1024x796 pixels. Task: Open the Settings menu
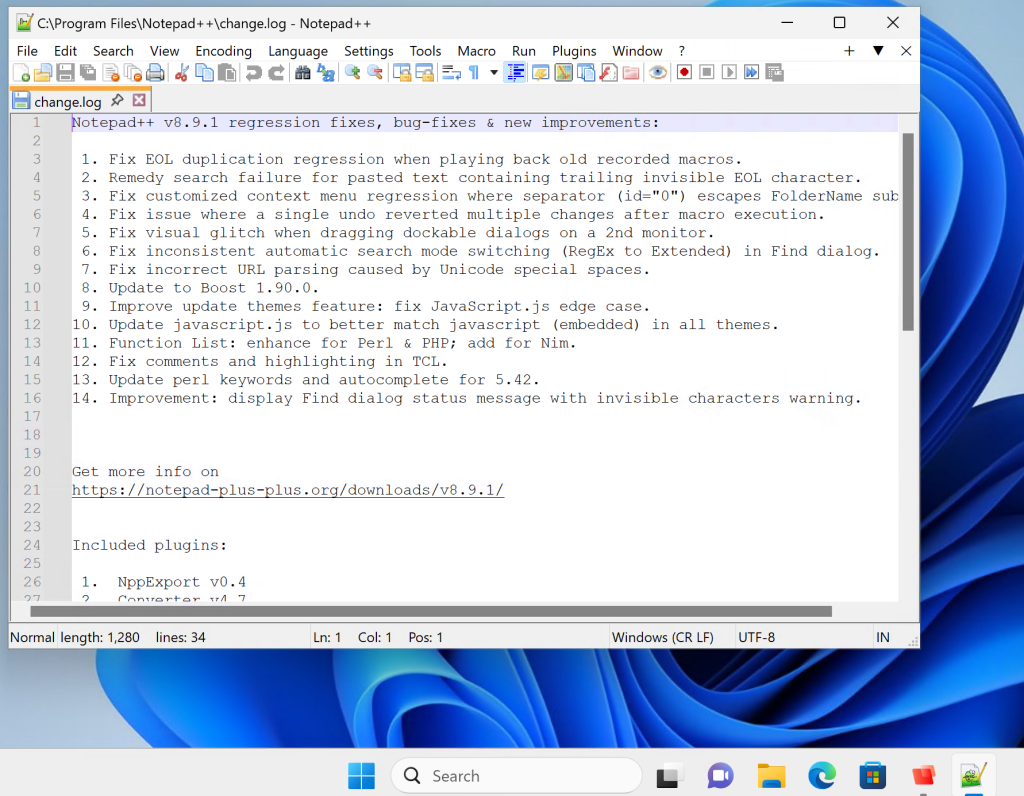[368, 51]
